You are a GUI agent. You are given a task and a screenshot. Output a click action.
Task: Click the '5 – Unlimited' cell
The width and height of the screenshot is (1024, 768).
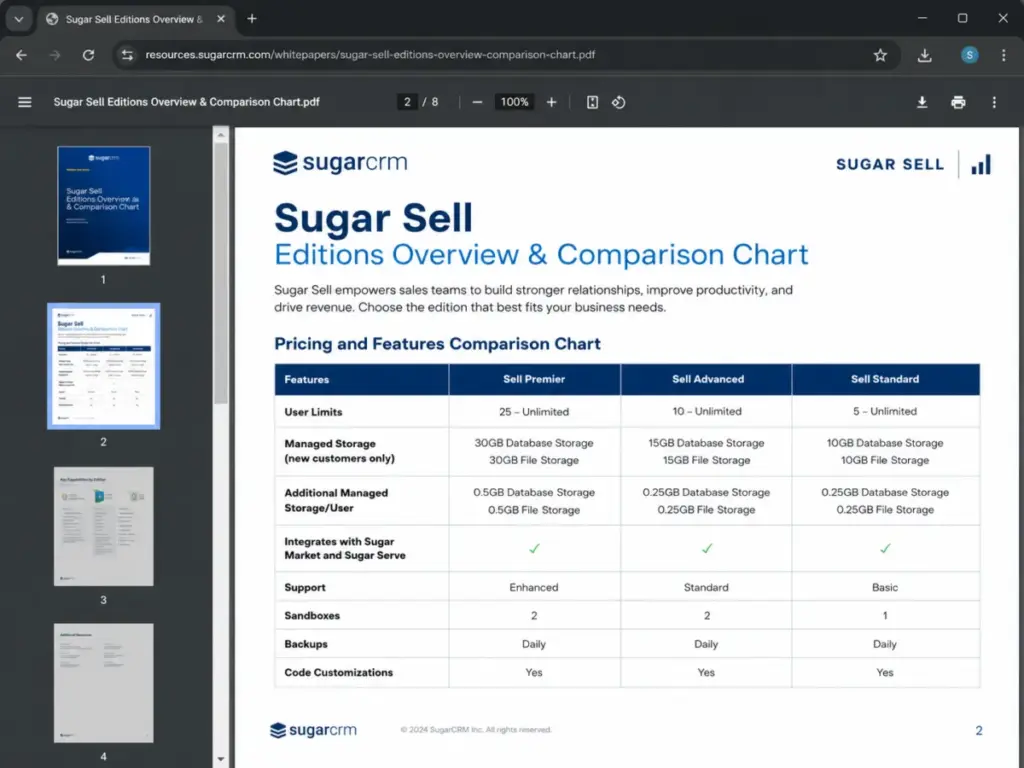coord(885,411)
